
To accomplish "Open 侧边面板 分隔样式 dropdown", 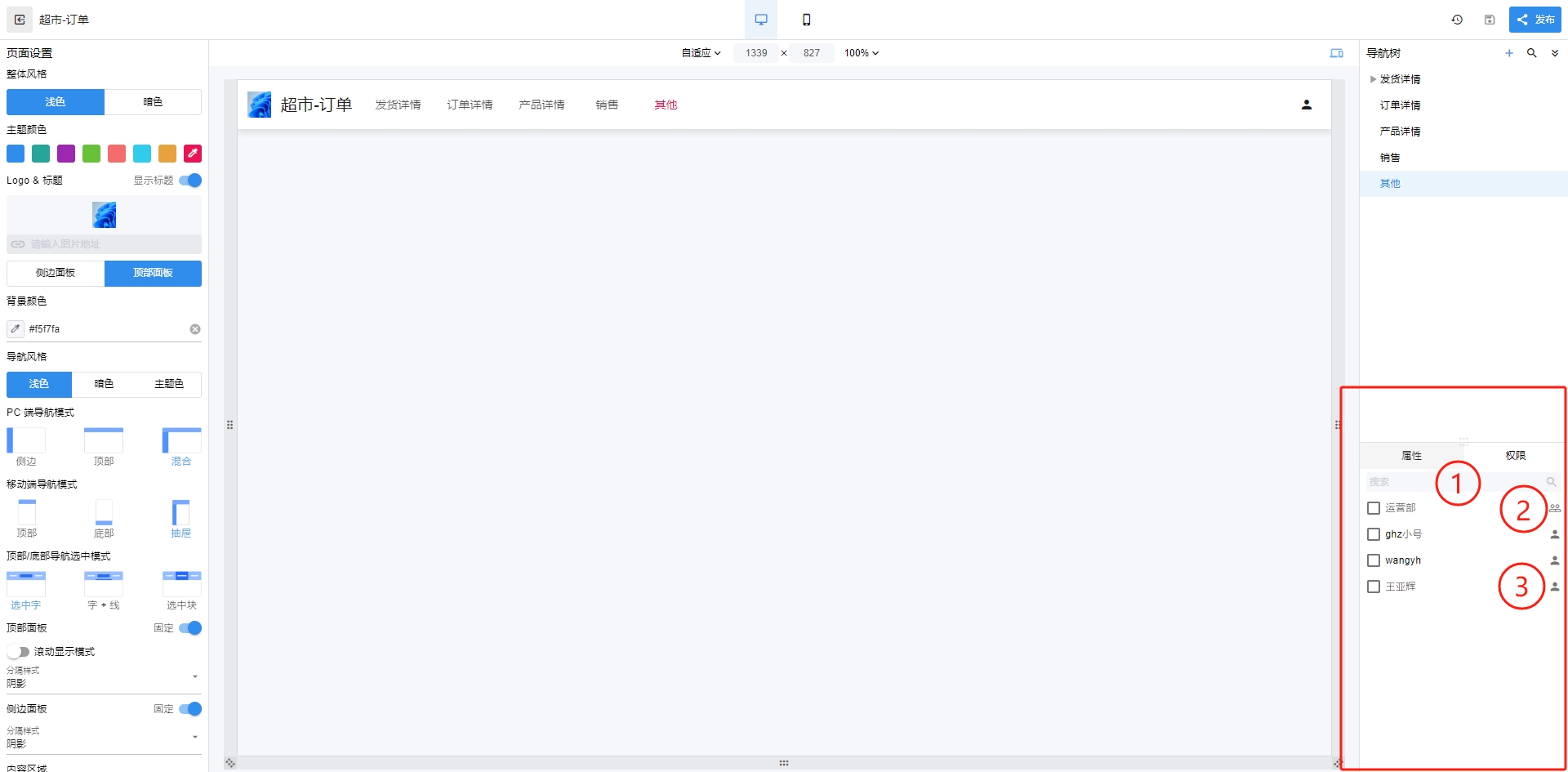I will 104,739.
